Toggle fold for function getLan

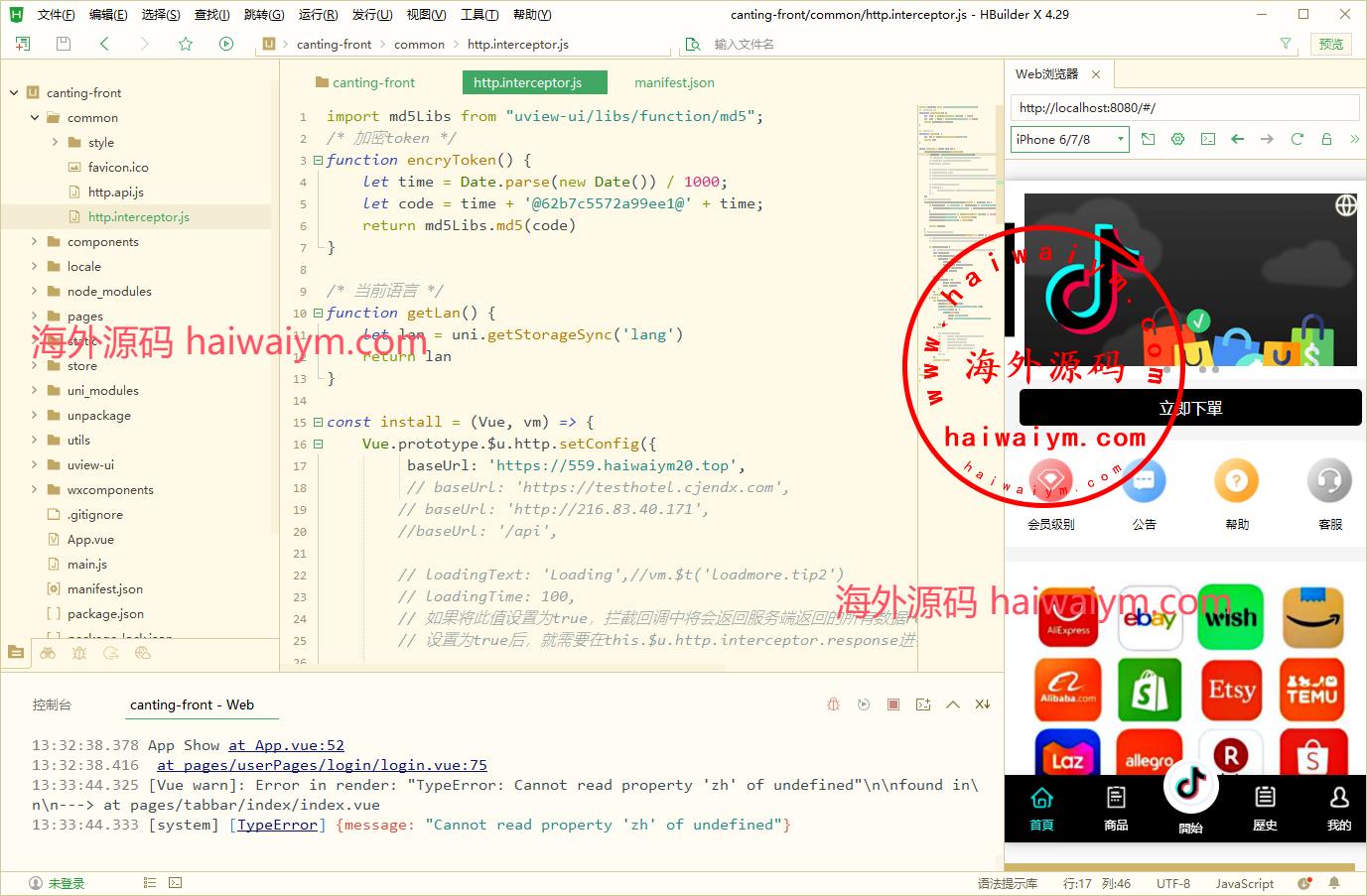[x=318, y=313]
